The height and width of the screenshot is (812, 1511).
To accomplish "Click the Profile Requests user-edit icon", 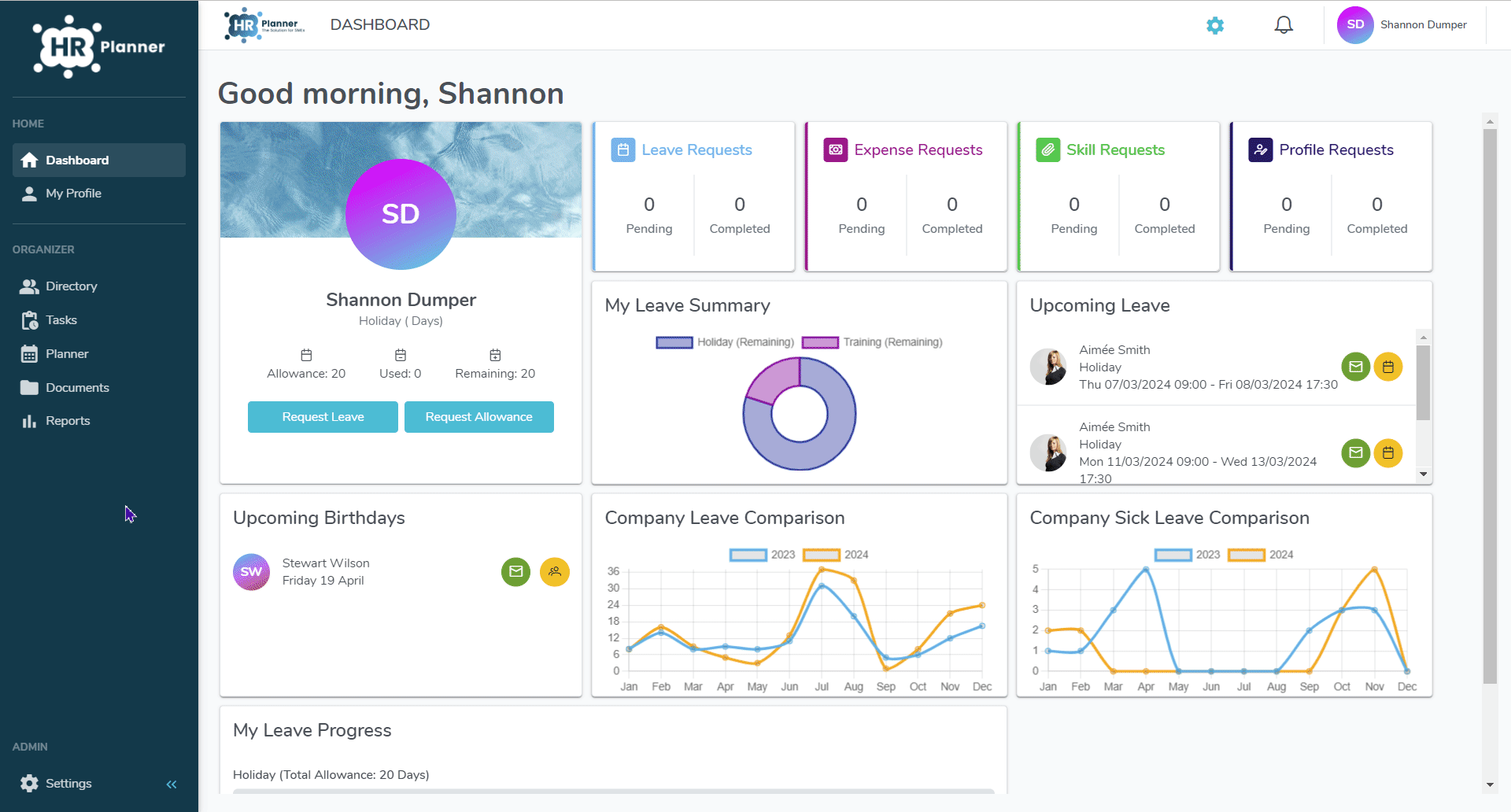I will tap(1261, 149).
